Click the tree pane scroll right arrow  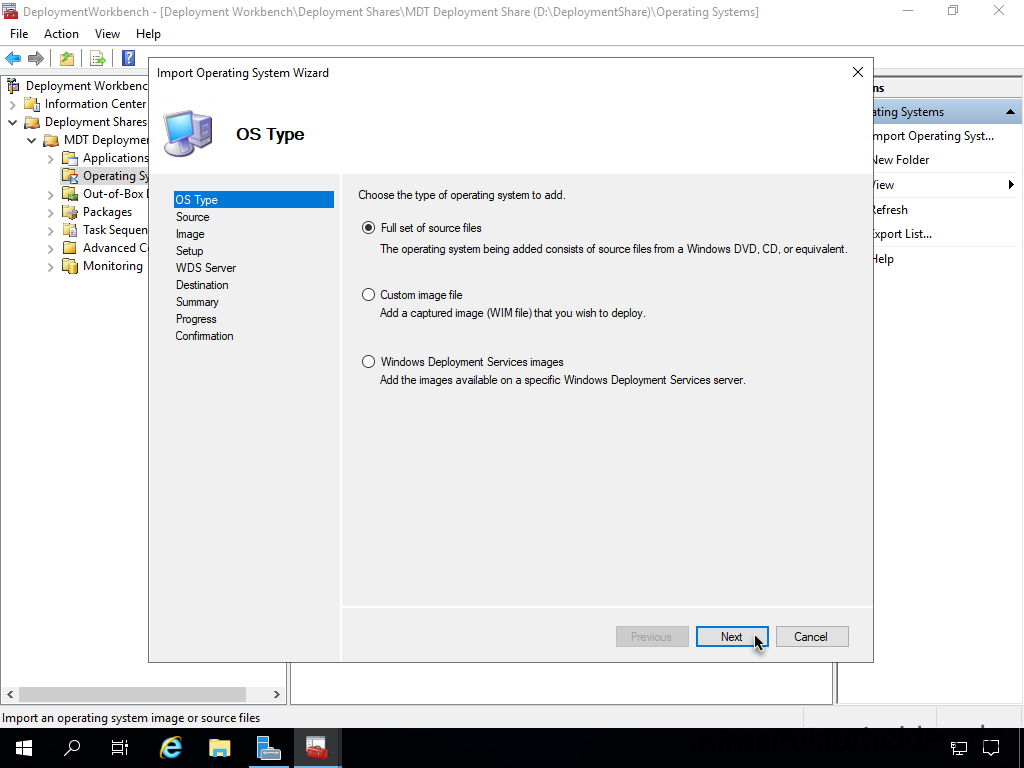coord(276,694)
